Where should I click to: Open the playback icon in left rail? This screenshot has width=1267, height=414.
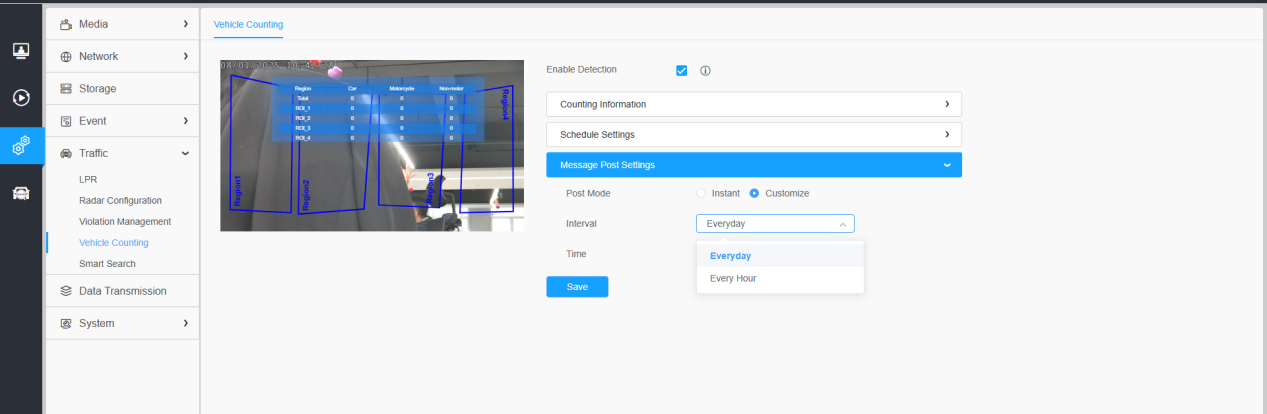pyautogui.click(x=21, y=98)
